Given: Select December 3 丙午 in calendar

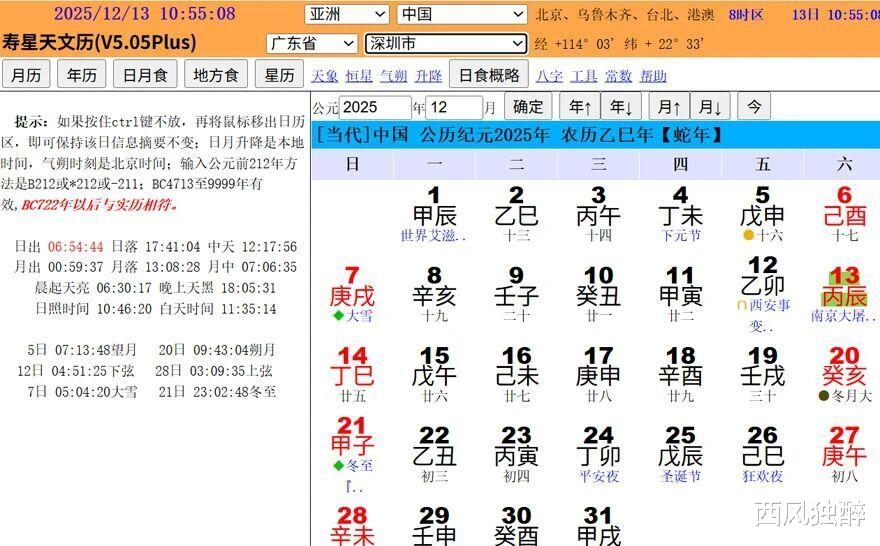Looking at the screenshot, I should (x=598, y=213).
